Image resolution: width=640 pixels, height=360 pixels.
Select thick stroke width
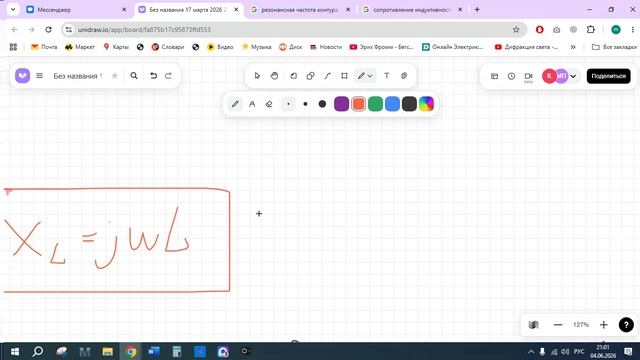coord(322,104)
